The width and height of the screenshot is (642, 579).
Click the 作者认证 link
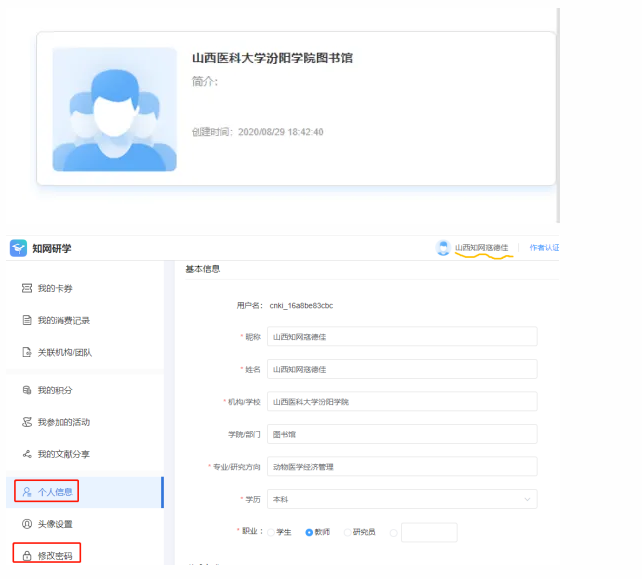point(544,248)
